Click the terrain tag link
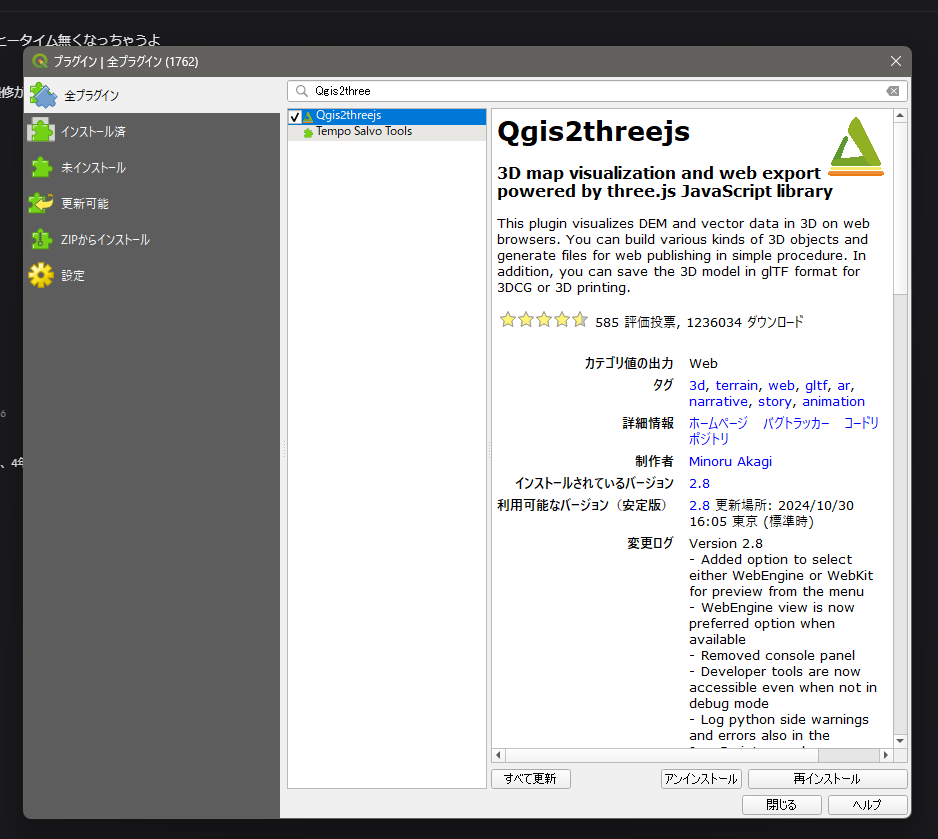The image size is (938, 839). (737, 386)
